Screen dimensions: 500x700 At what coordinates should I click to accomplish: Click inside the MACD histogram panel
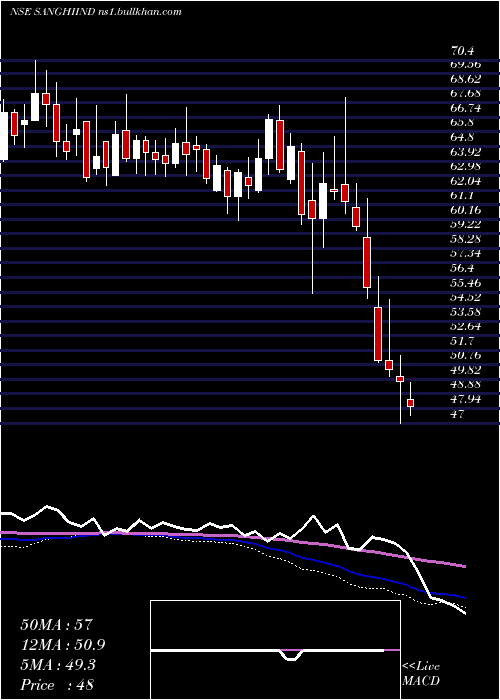point(275,650)
